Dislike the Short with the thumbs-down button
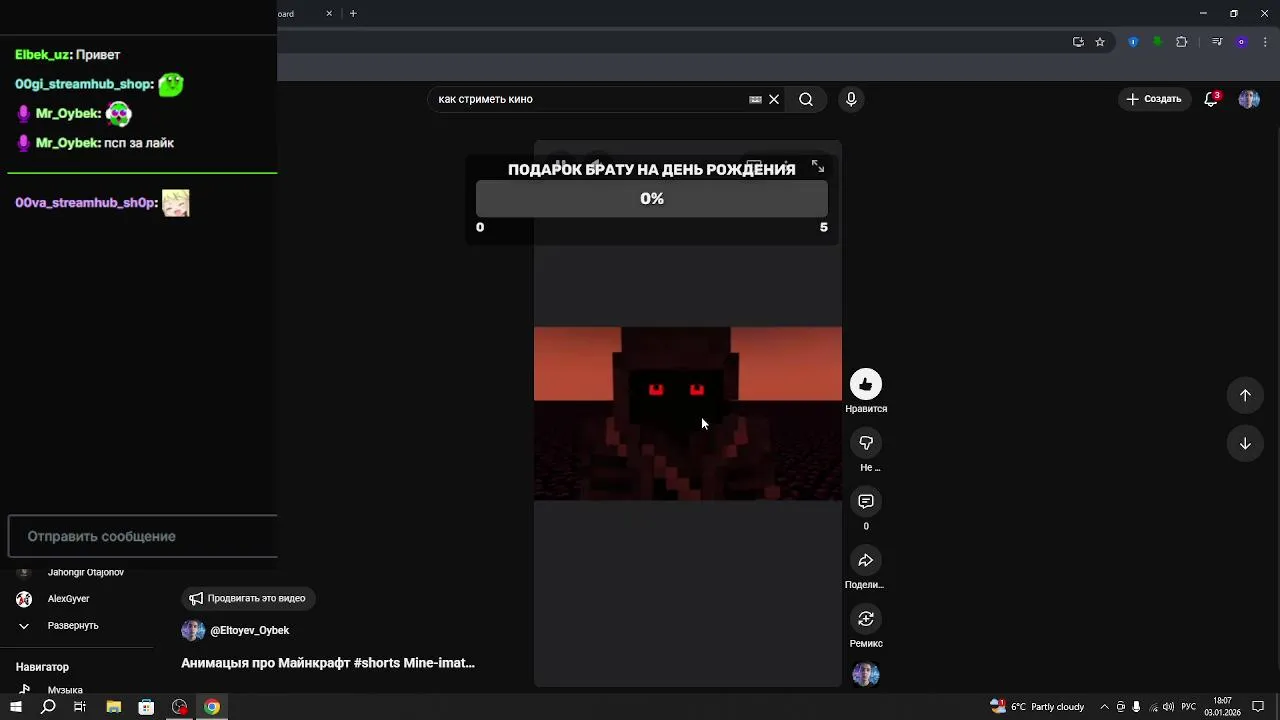 866,443
